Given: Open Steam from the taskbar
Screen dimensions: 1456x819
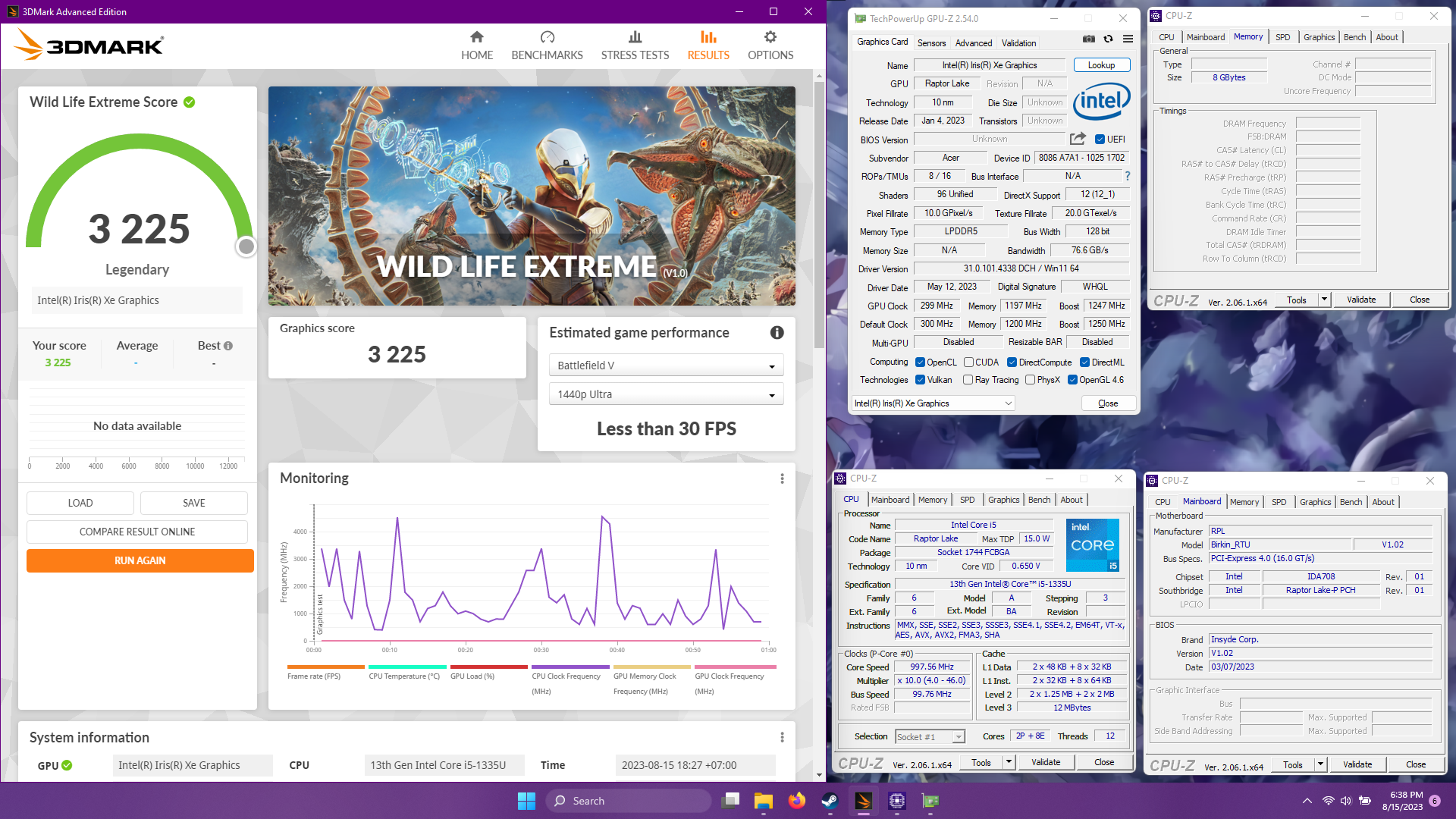Looking at the screenshot, I should (830, 801).
